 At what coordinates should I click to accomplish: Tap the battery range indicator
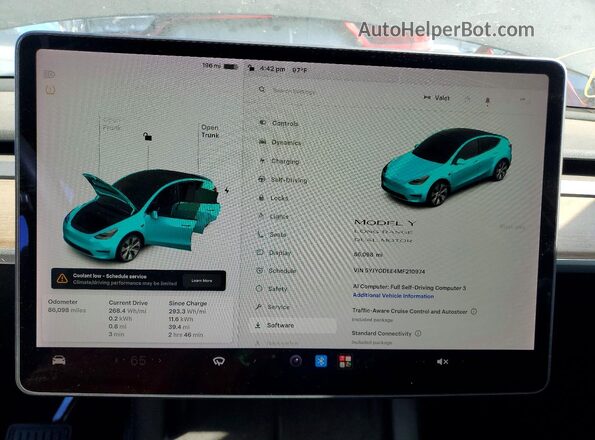point(220,66)
